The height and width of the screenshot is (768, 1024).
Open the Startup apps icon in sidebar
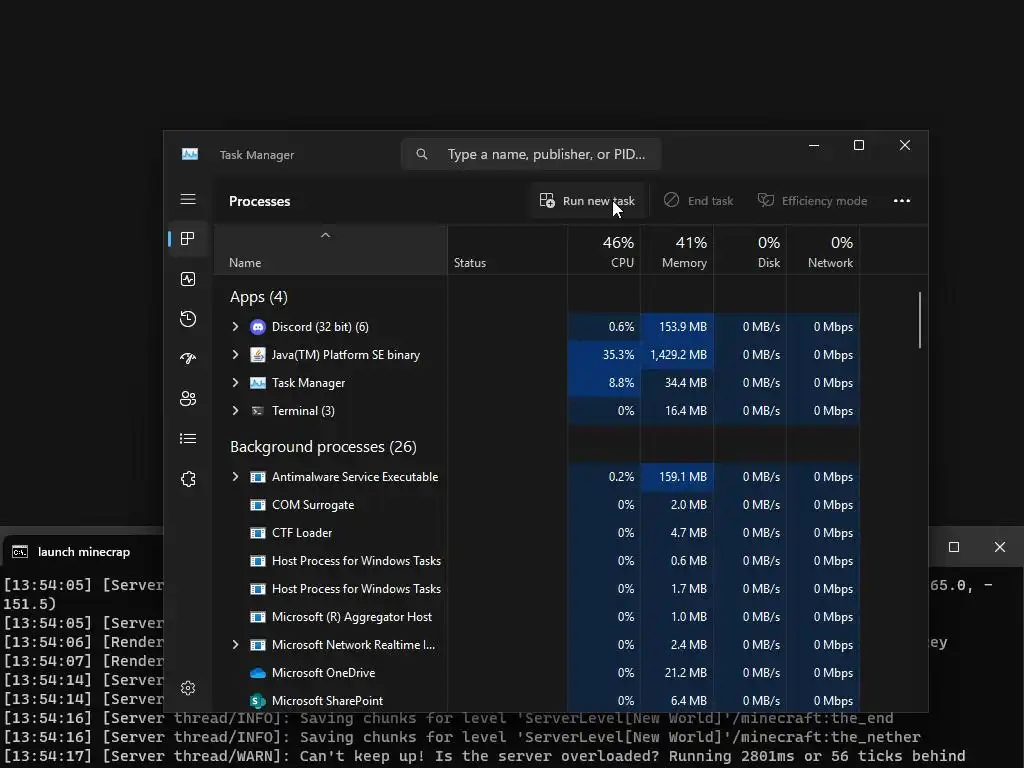tap(188, 359)
